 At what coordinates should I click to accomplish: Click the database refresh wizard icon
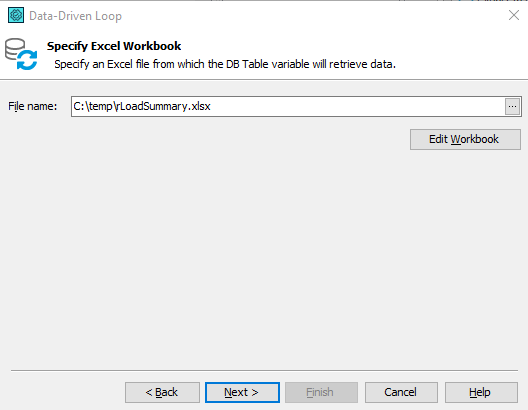[x=21, y=54]
